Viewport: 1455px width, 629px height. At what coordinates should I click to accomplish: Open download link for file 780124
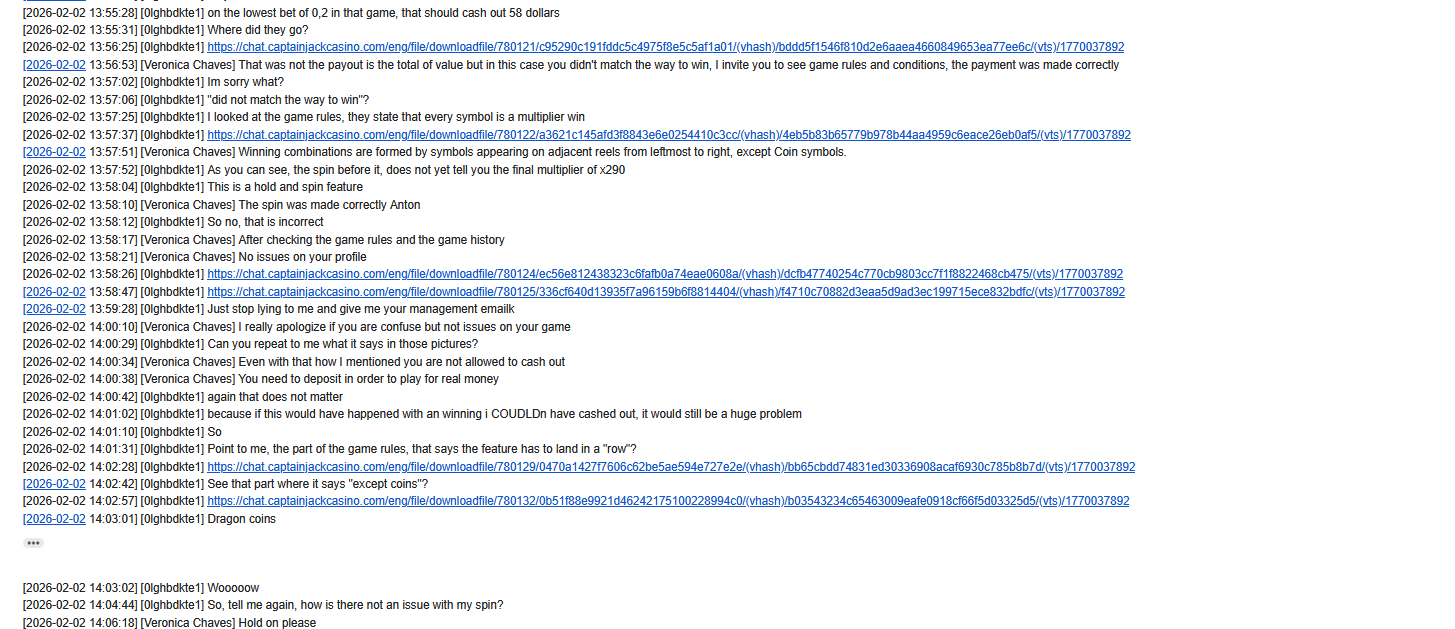pyautogui.click(x=665, y=274)
